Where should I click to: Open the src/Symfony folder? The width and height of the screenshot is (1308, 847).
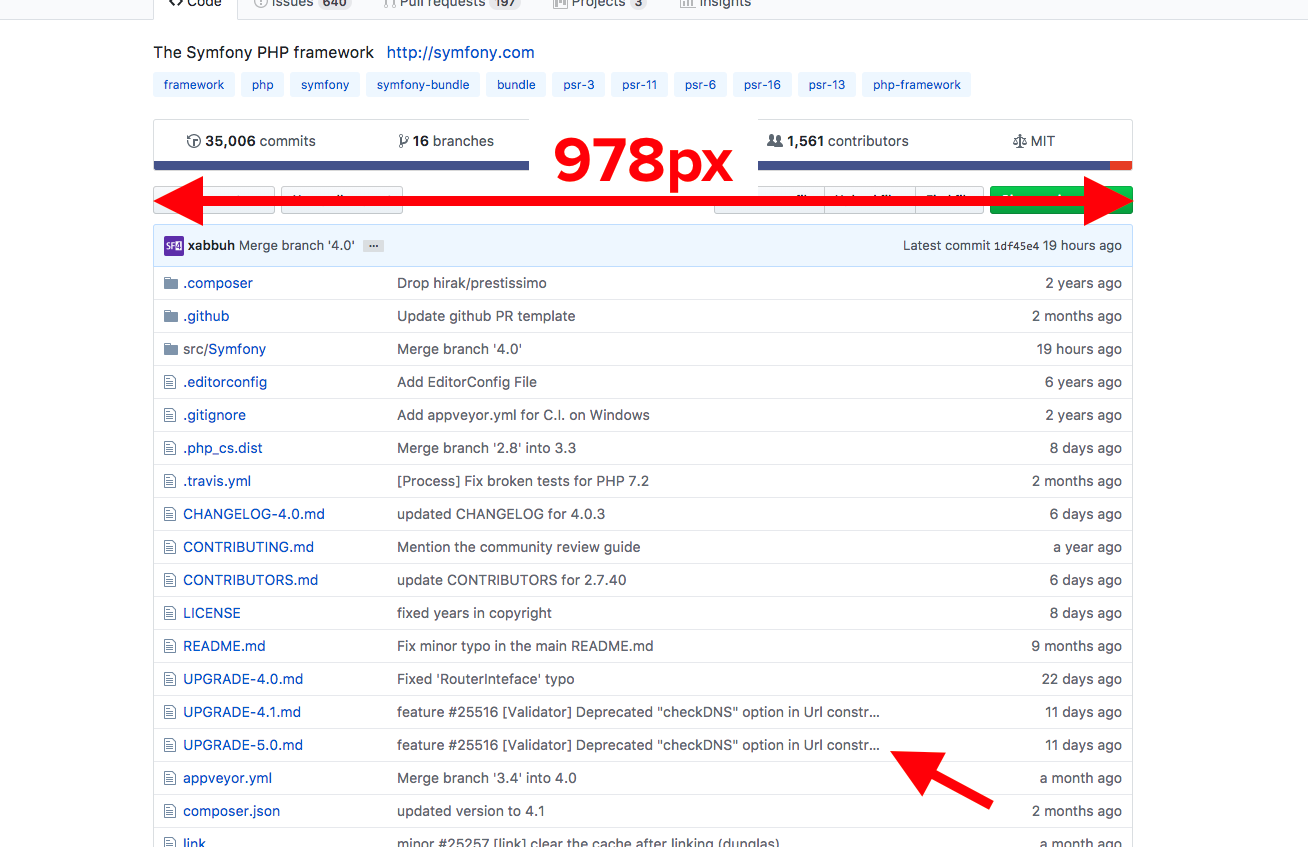(x=224, y=349)
